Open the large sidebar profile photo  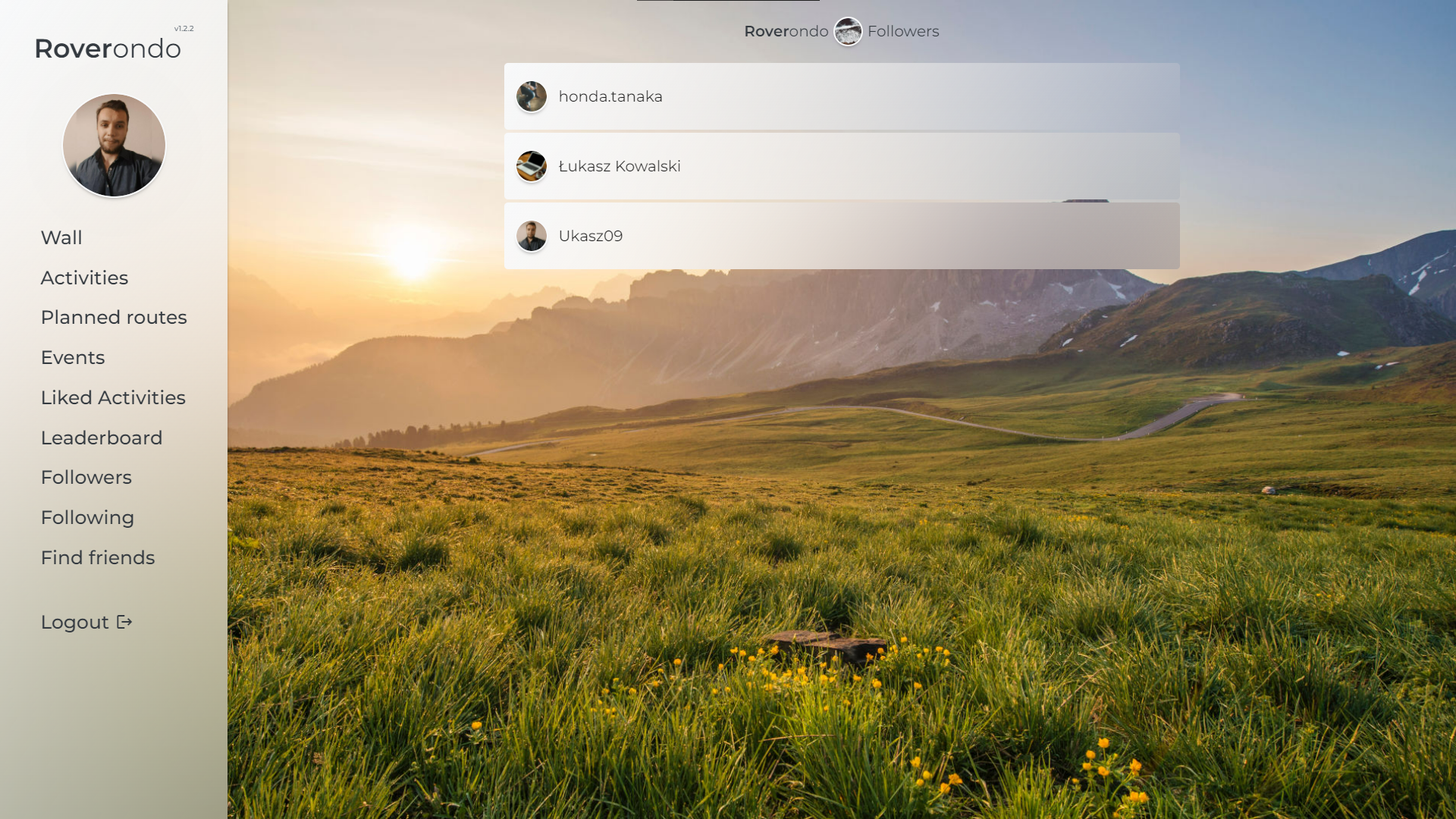coord(114,146)
